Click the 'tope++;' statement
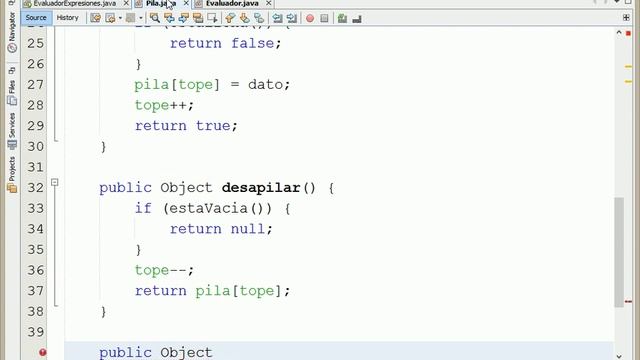The width and height of the screenshot is (640, 360). (164, 105)
